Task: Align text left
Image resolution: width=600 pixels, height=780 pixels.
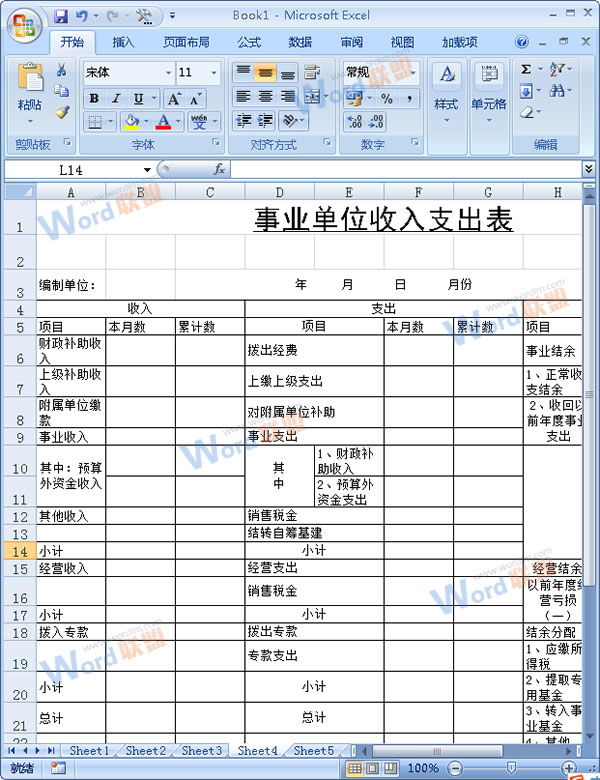Action: (x=243, y=96)
